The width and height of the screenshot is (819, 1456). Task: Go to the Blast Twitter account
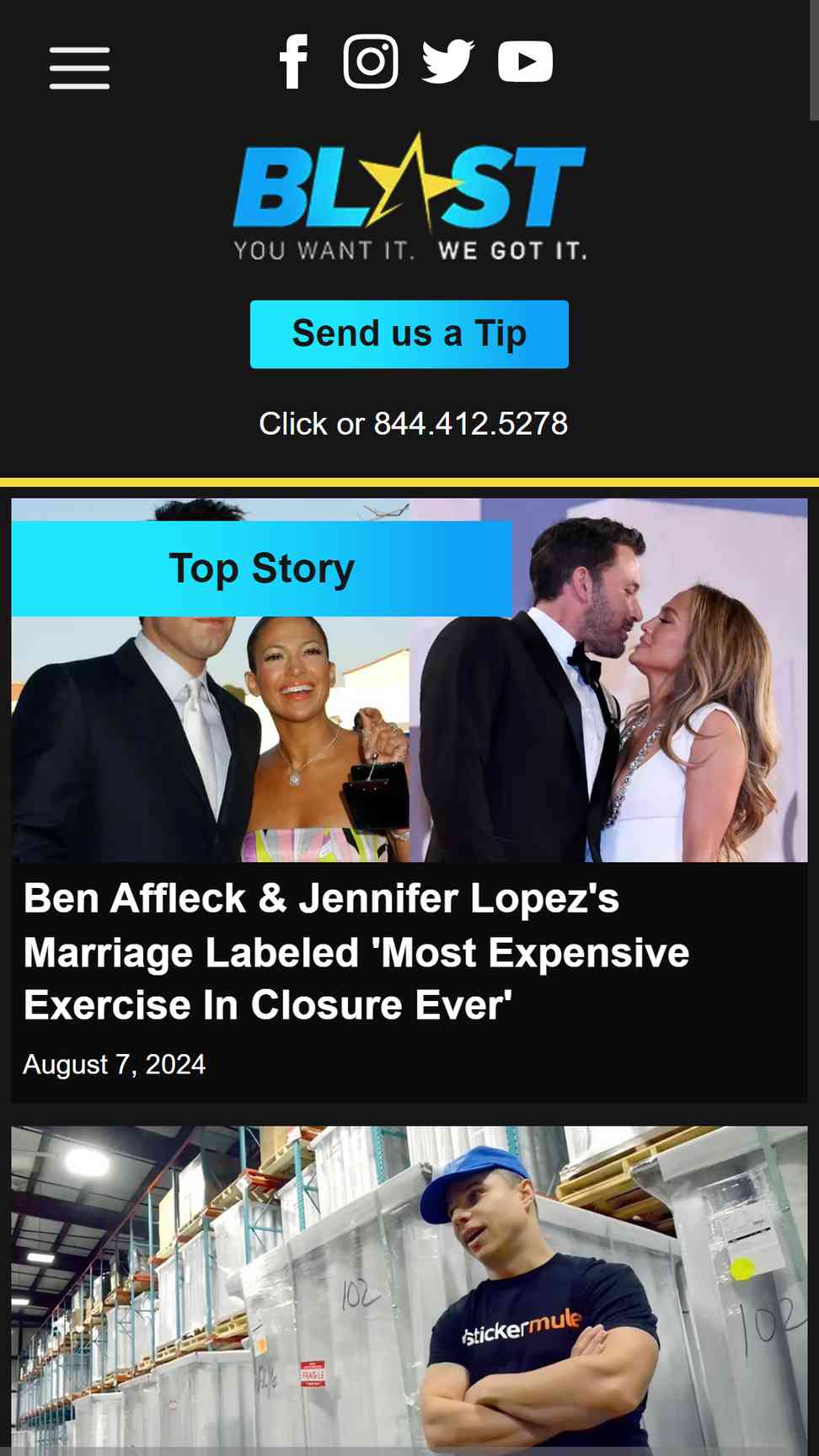tap(447, 62)
